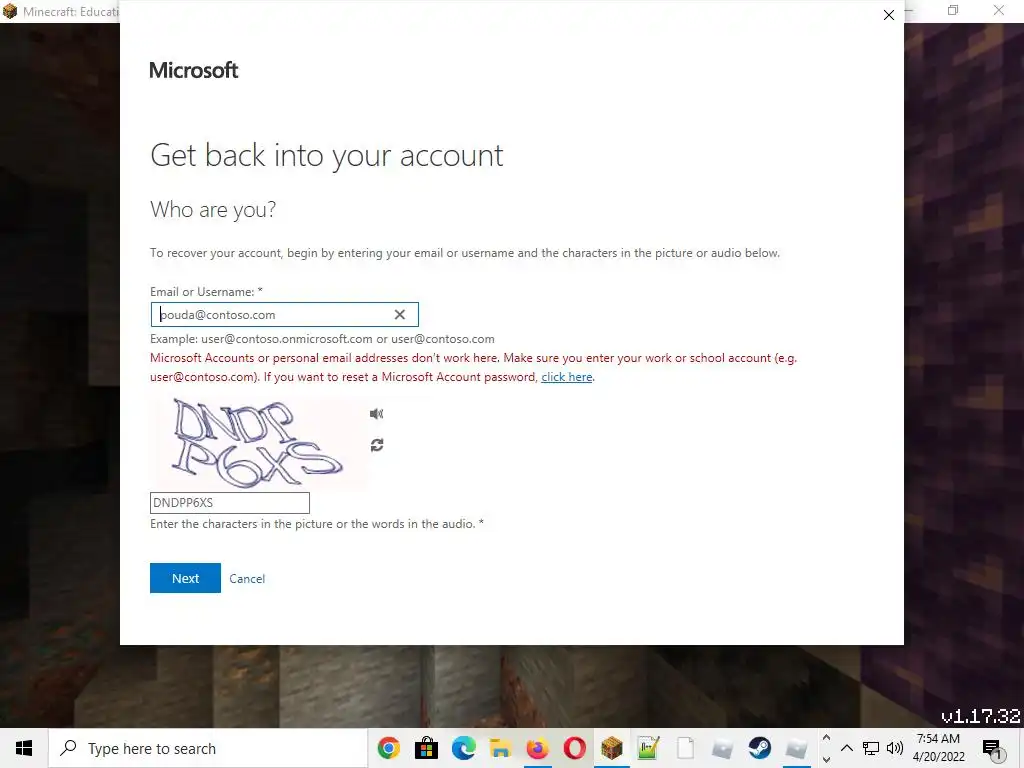Switch to Minecraft Education taskbar icon

pyautogui.click(x=612, y=748)
